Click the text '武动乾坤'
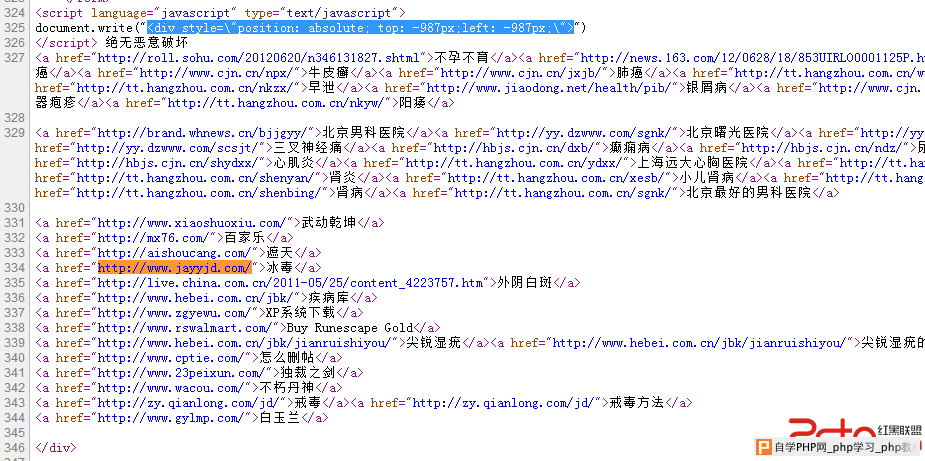The height and width of the screenshot is (461, 925). [329, 223]
